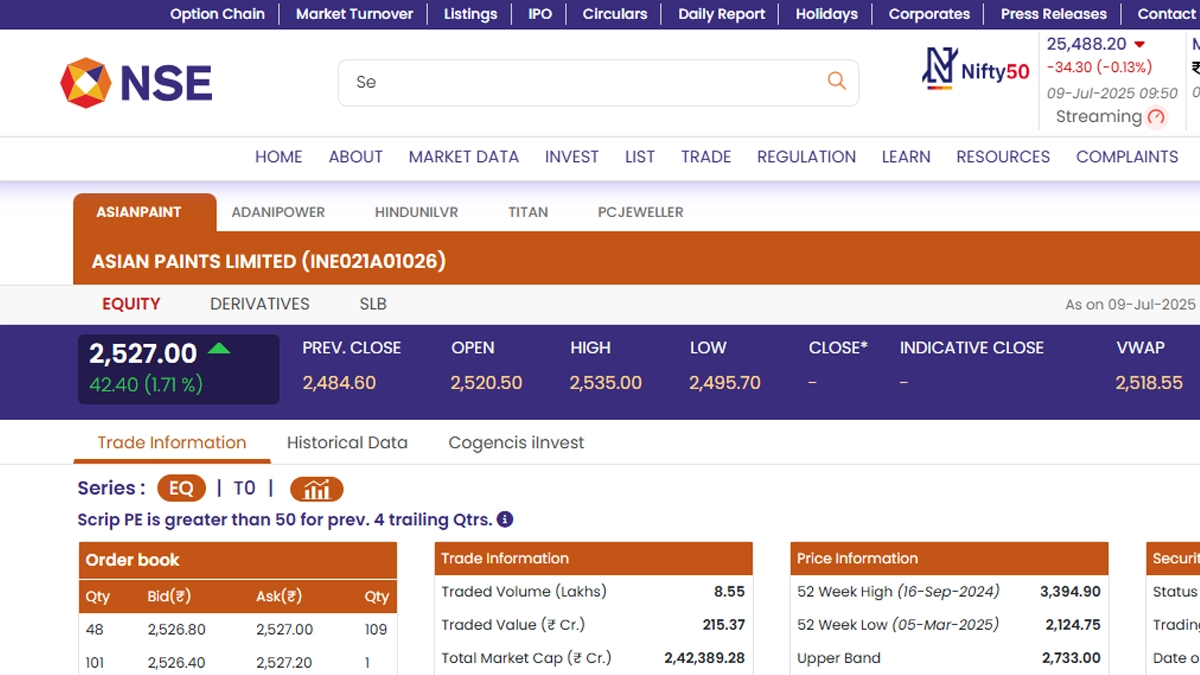The height and width of the screenshot is (675, 1200).
Task: Click the search magnifier icon
Action: 836,81
